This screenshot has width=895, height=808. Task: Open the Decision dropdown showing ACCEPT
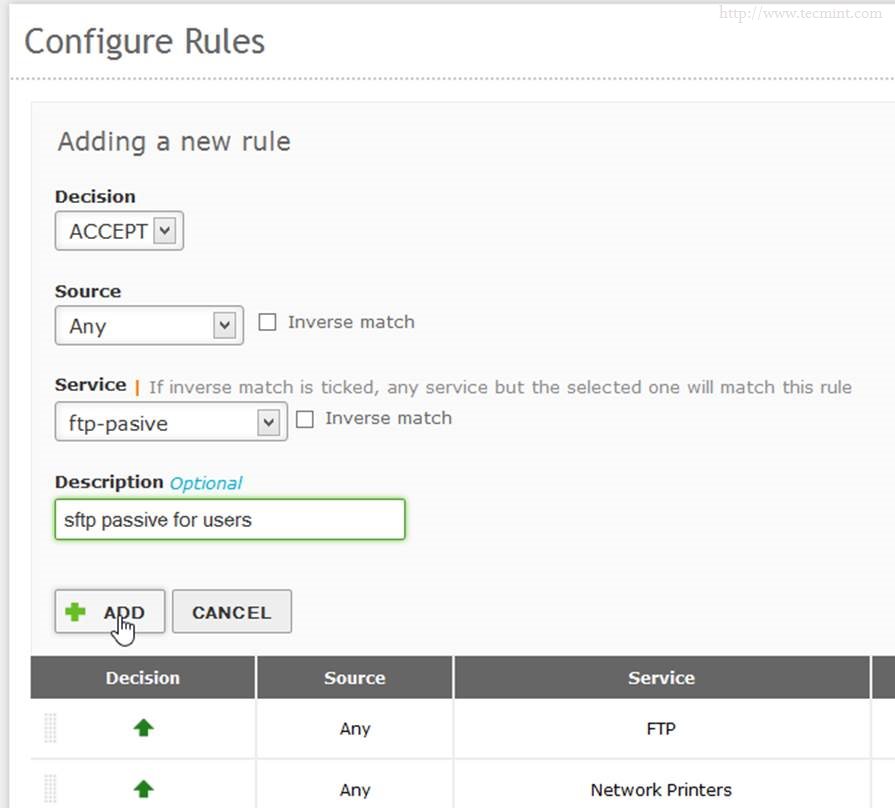(119, 231)
